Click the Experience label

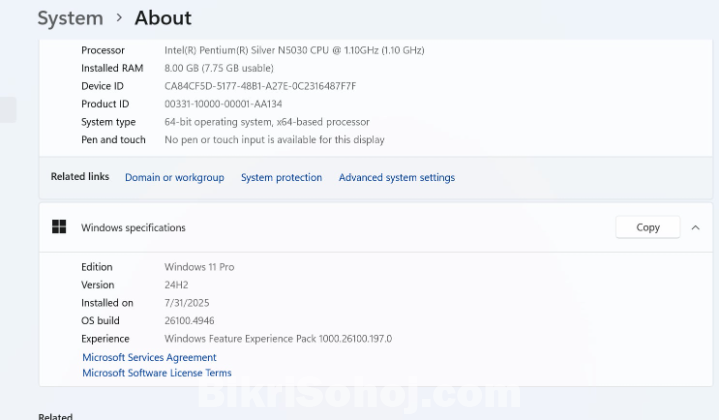105,339
